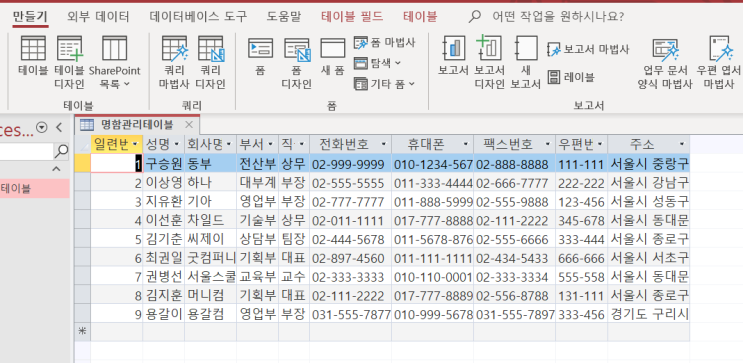Collapse the navigation pane with the chevron

(59, 127)
